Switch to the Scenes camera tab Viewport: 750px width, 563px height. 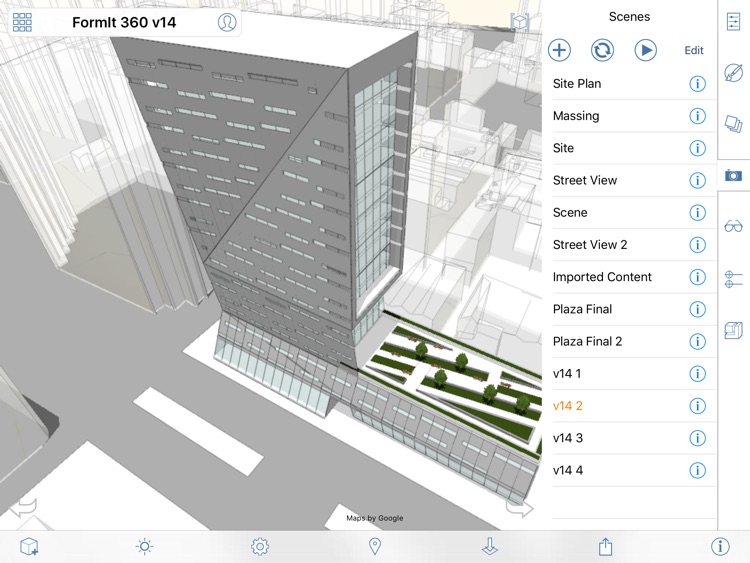point(733,176)
